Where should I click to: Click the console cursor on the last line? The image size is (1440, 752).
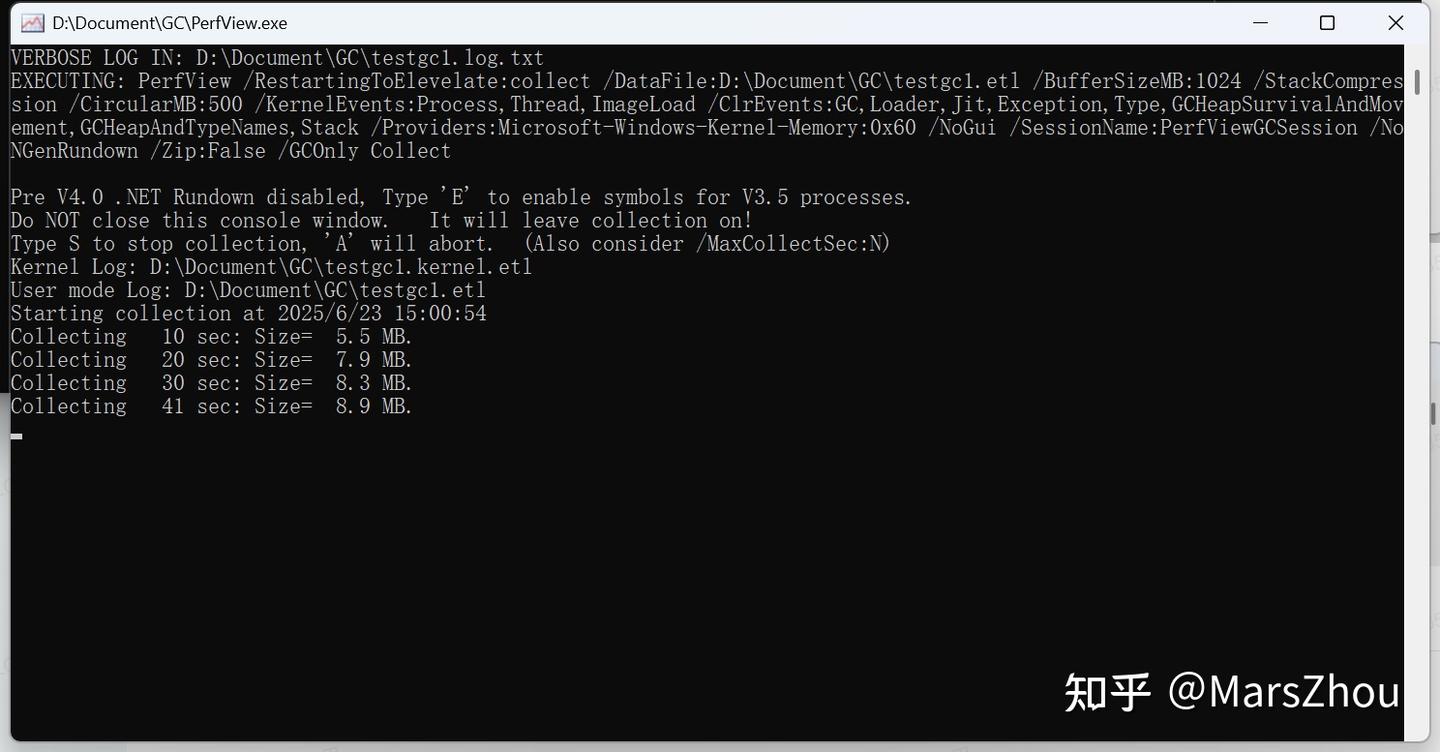pos(16,435)
